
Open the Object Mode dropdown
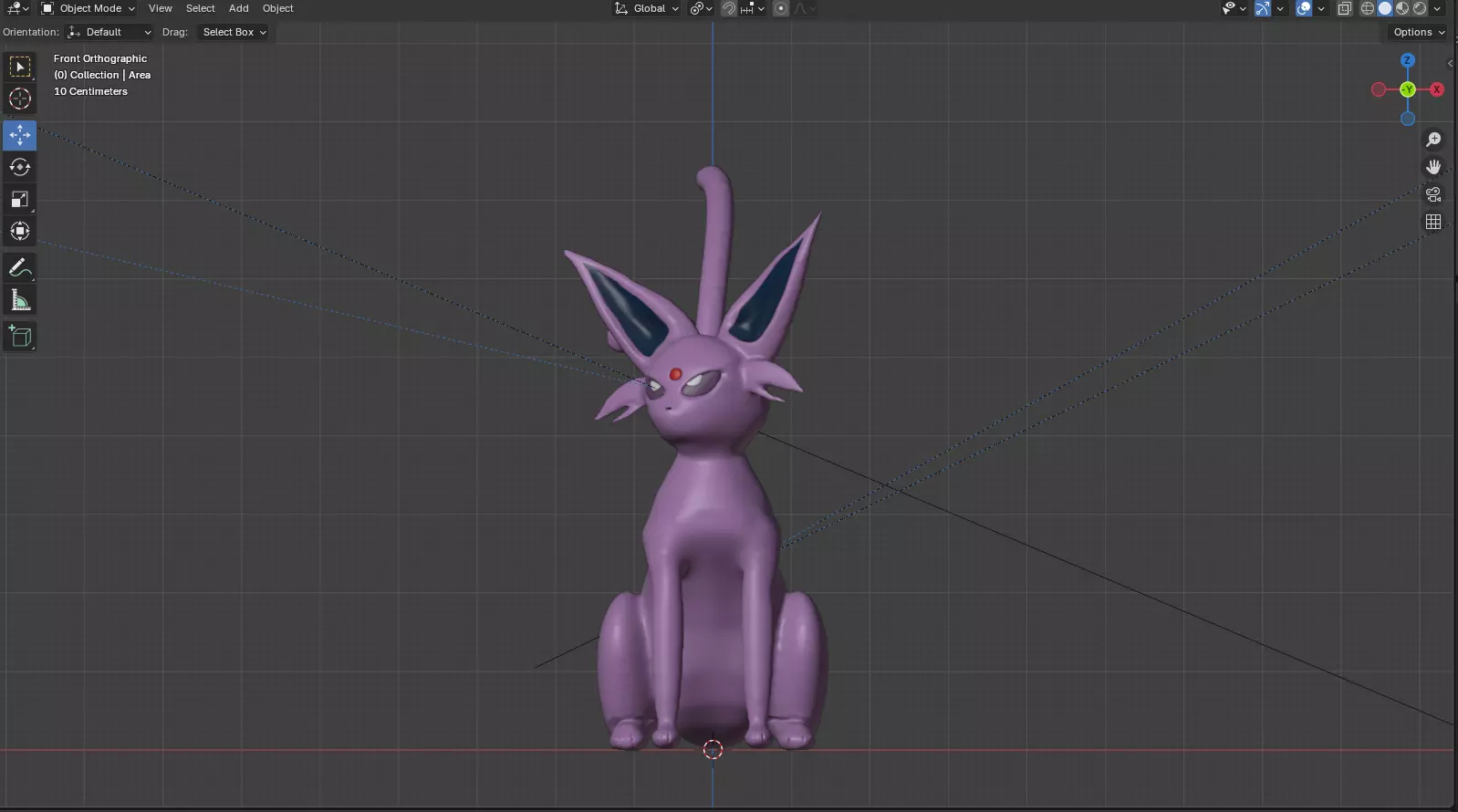coord(88,8)
